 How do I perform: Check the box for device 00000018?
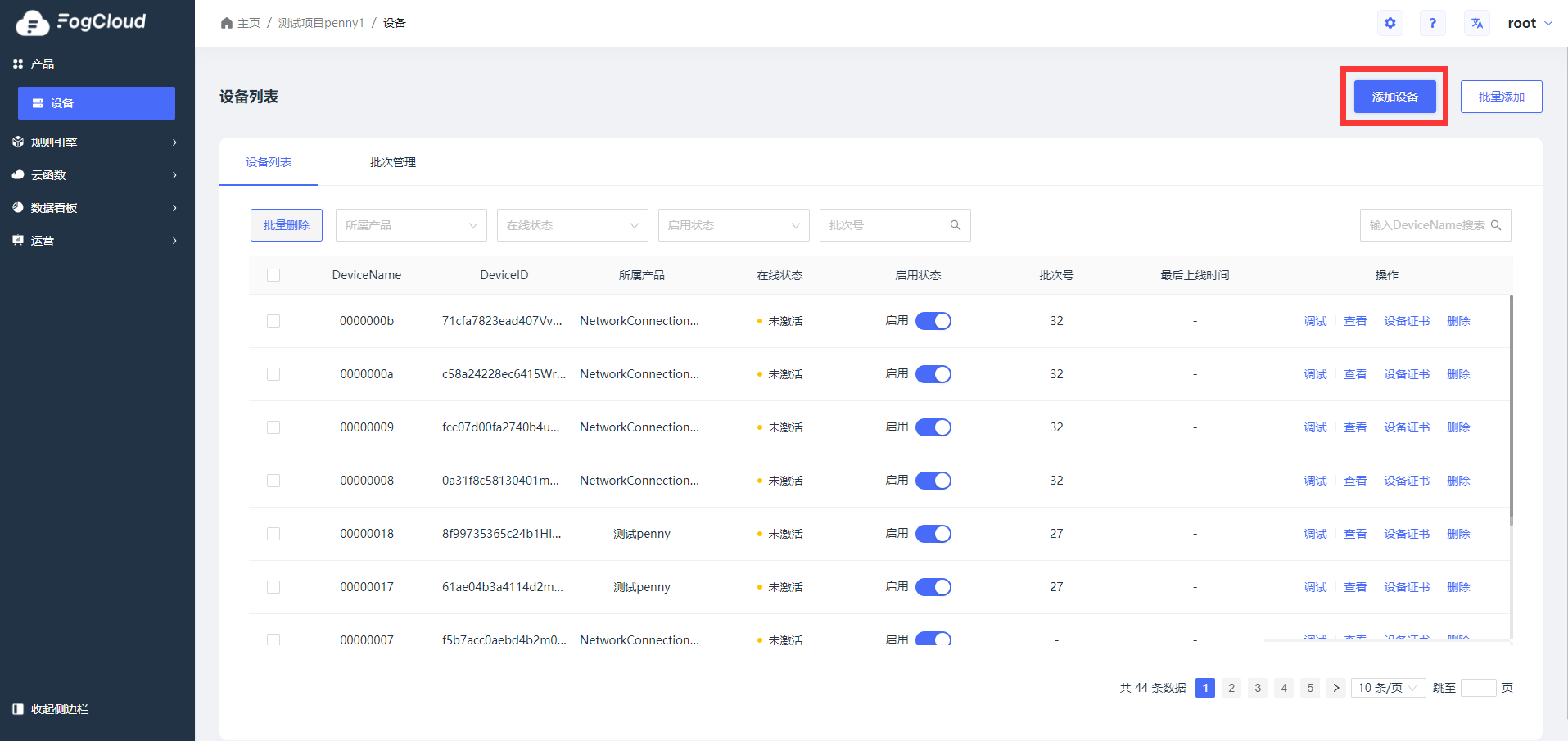pyautogui.click(x=273, y=534)
